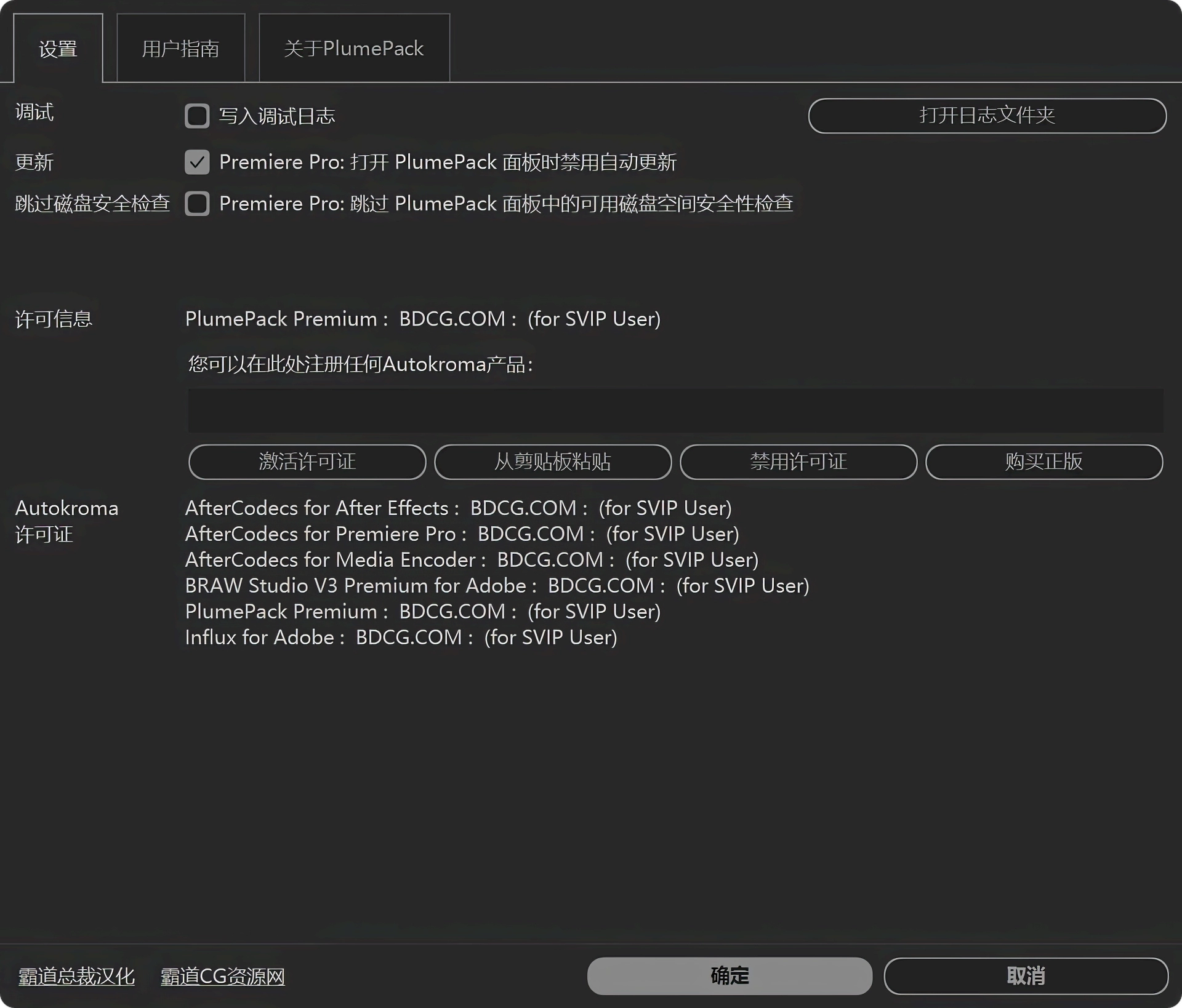1182x1008 pixels.
Task: Open the 关于PlumePack tab
Action: pos(354,48)
